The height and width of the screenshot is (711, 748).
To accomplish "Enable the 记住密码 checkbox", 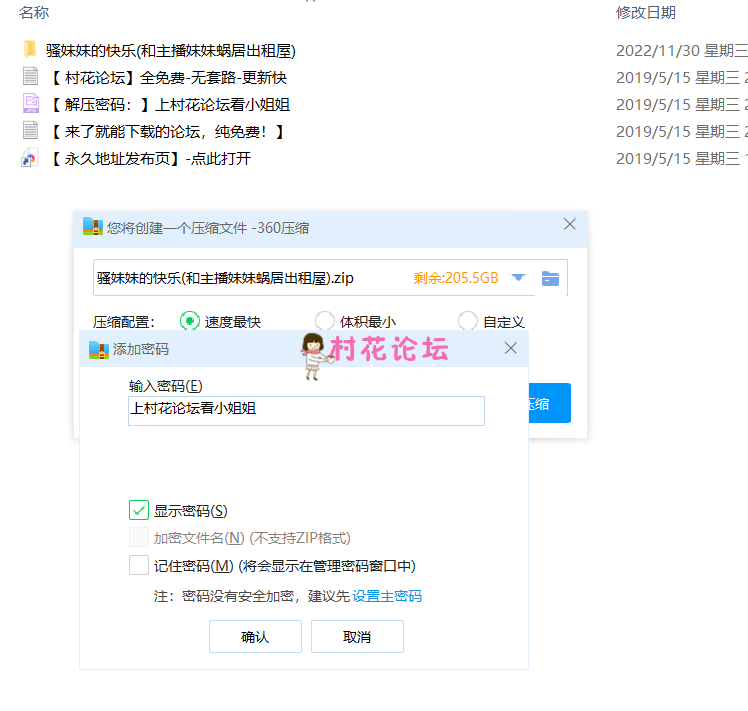I will (139, 566).
